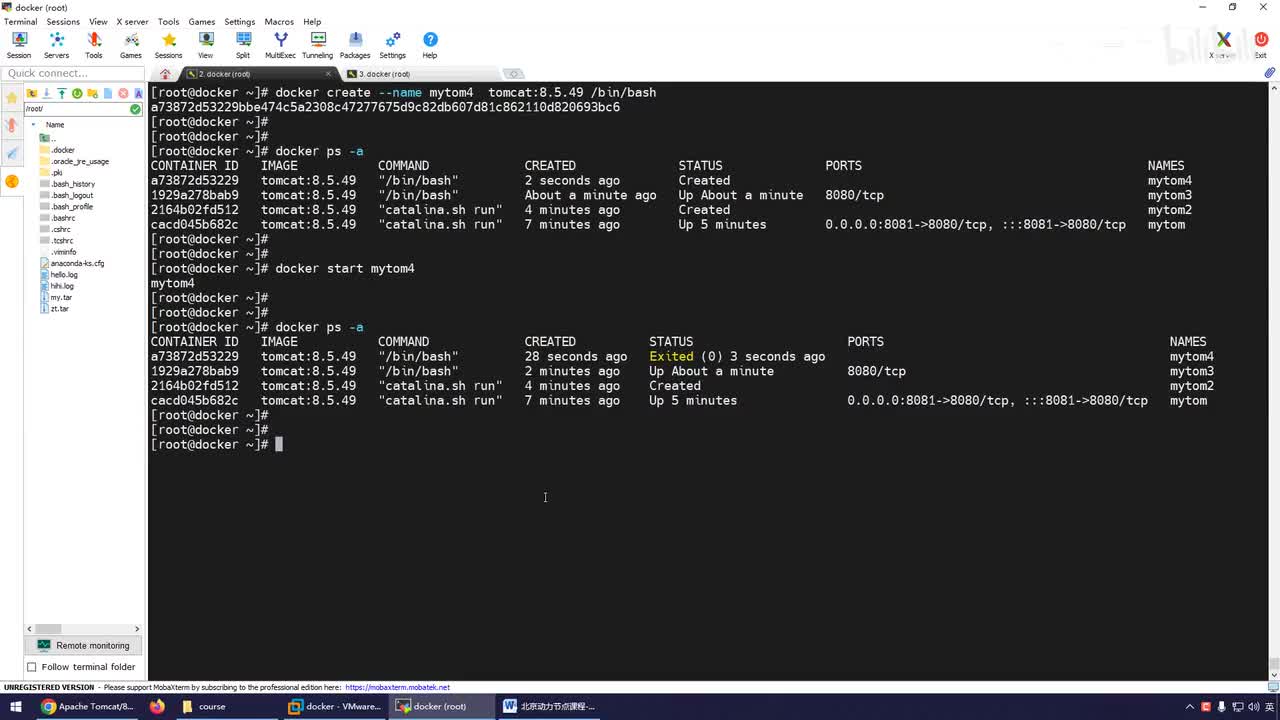Image resolution: width=1280 pixels, height=720 pixels.
Task: Open the Tools sidebar tab
Action: pyautogui.click(x=12, y=125)
